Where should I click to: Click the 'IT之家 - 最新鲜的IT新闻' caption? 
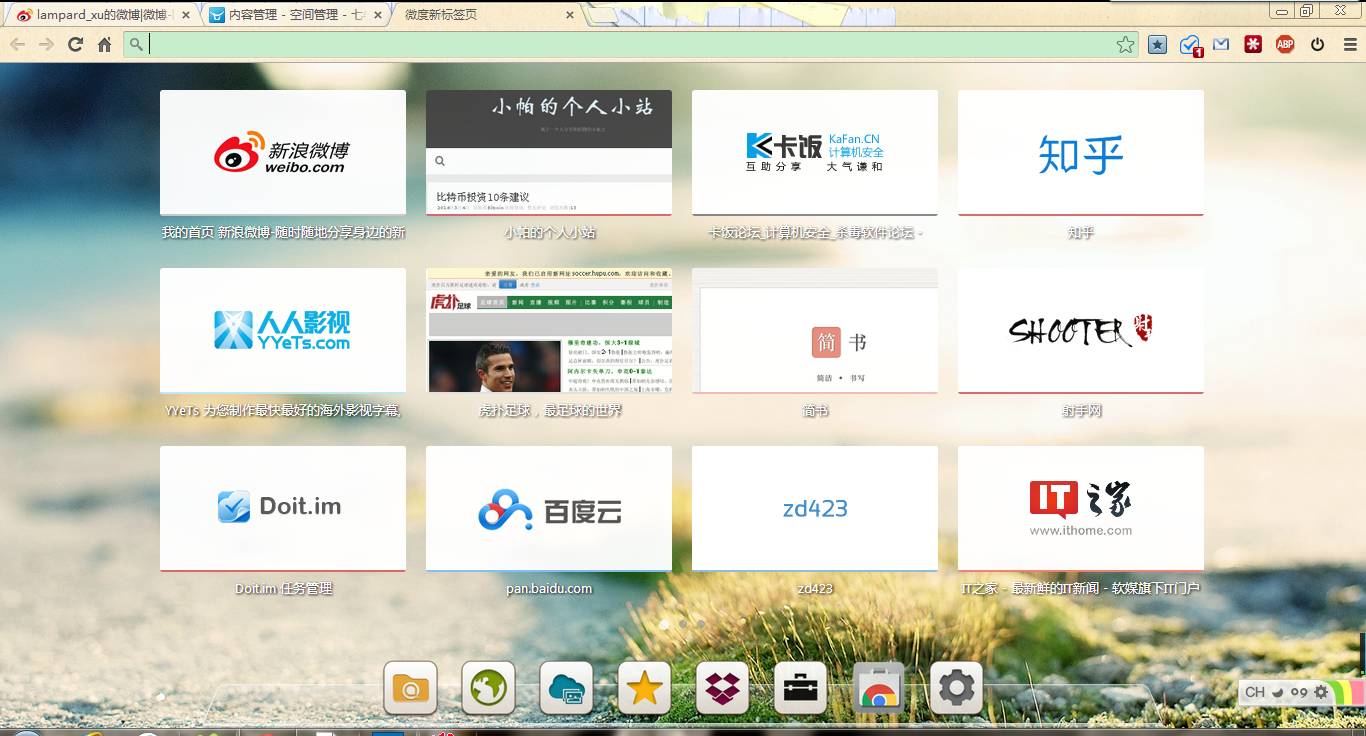(x=1081, y=588)
